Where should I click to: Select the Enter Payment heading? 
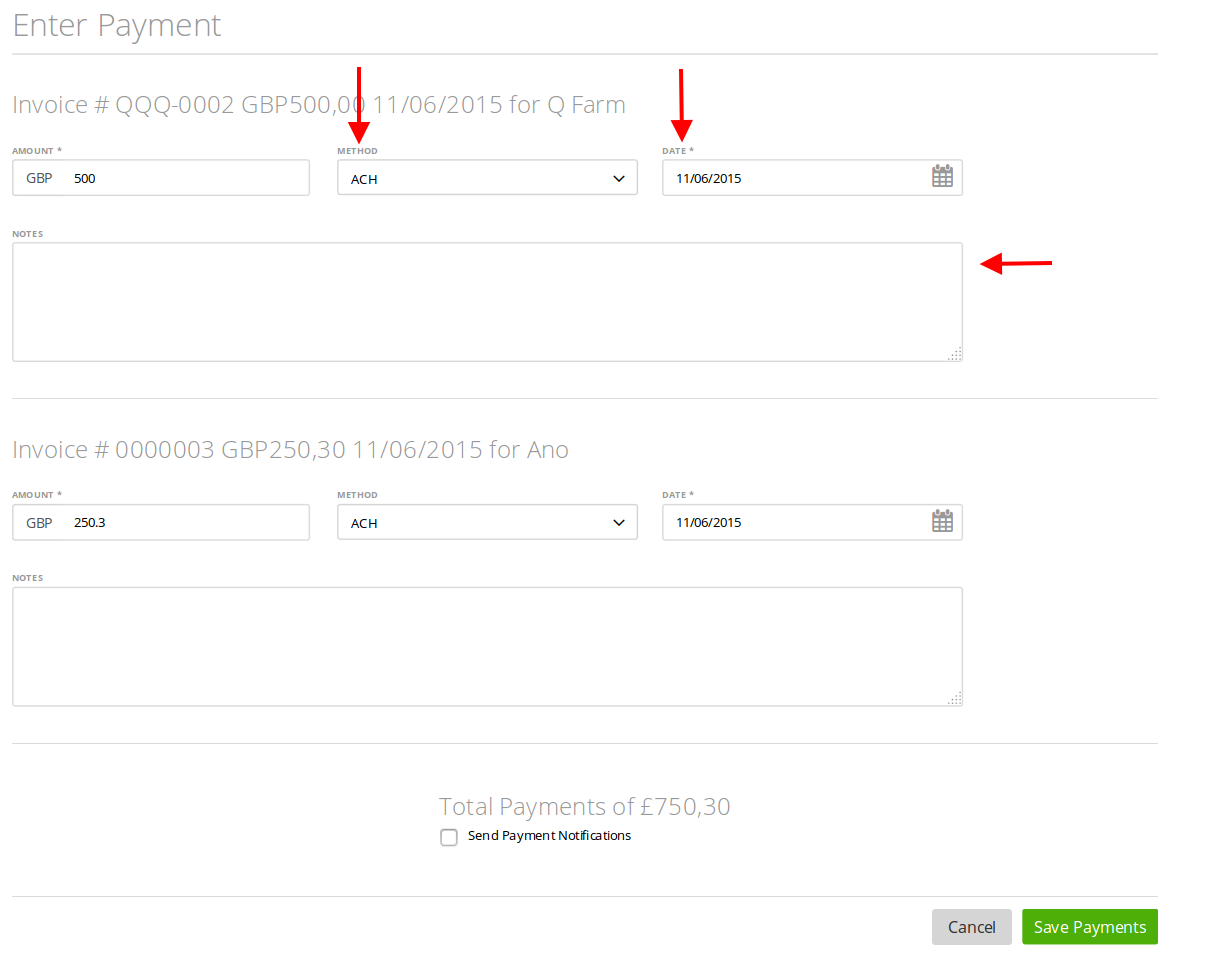tap(117, 25)
